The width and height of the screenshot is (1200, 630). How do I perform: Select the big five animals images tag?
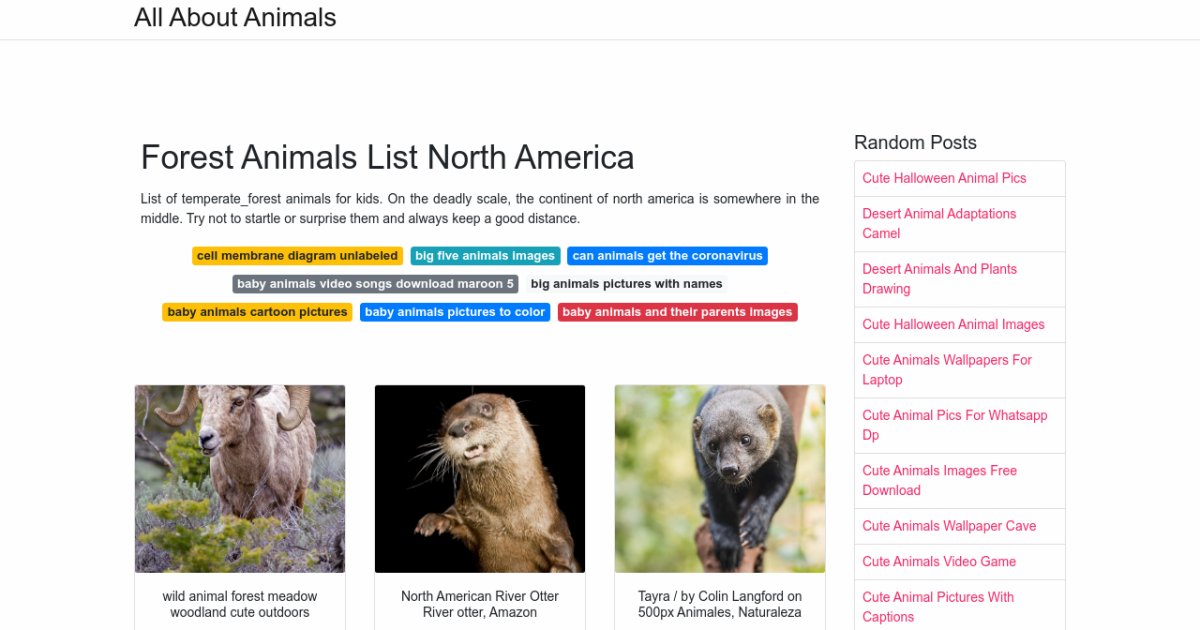pyautogui.click(x=485, y=256)
